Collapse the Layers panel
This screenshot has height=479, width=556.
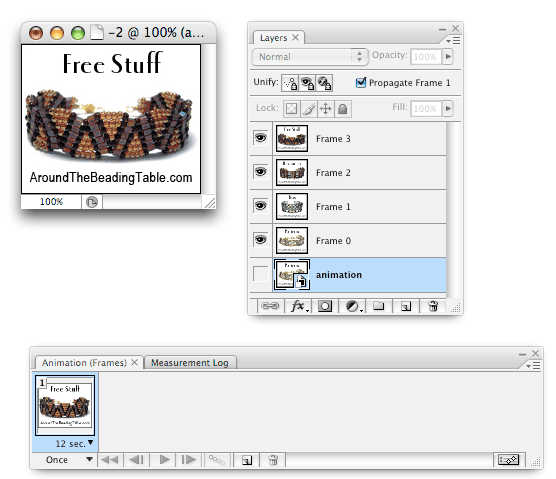(442, 29)
